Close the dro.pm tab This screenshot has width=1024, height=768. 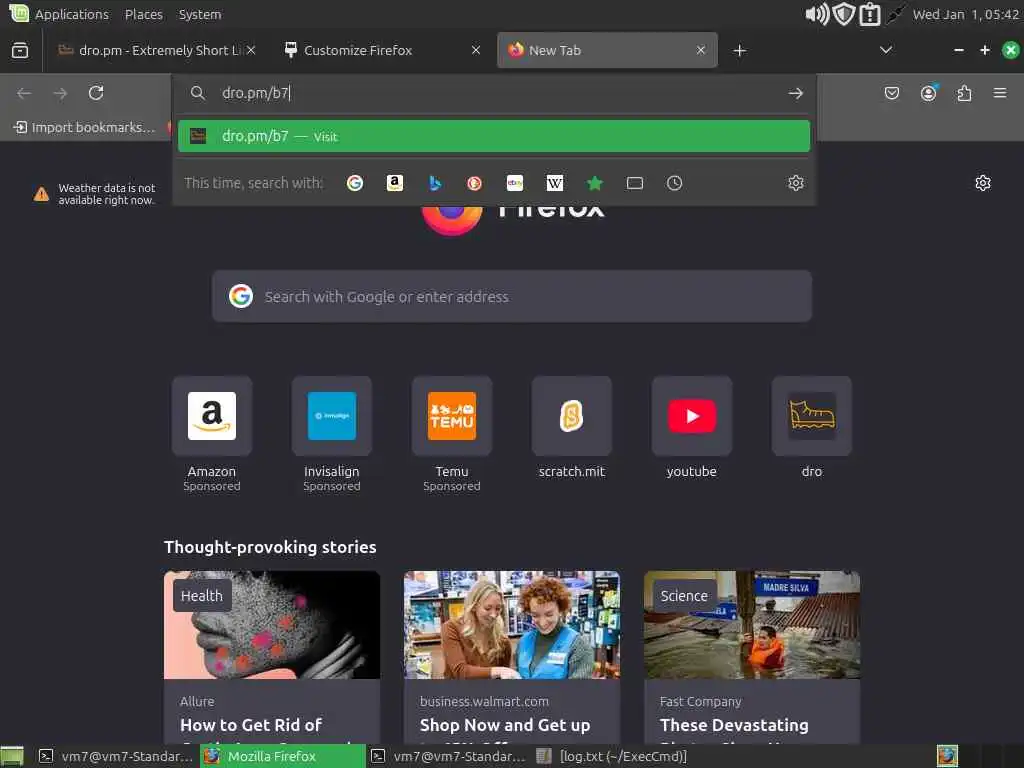[x=251, y=50]
